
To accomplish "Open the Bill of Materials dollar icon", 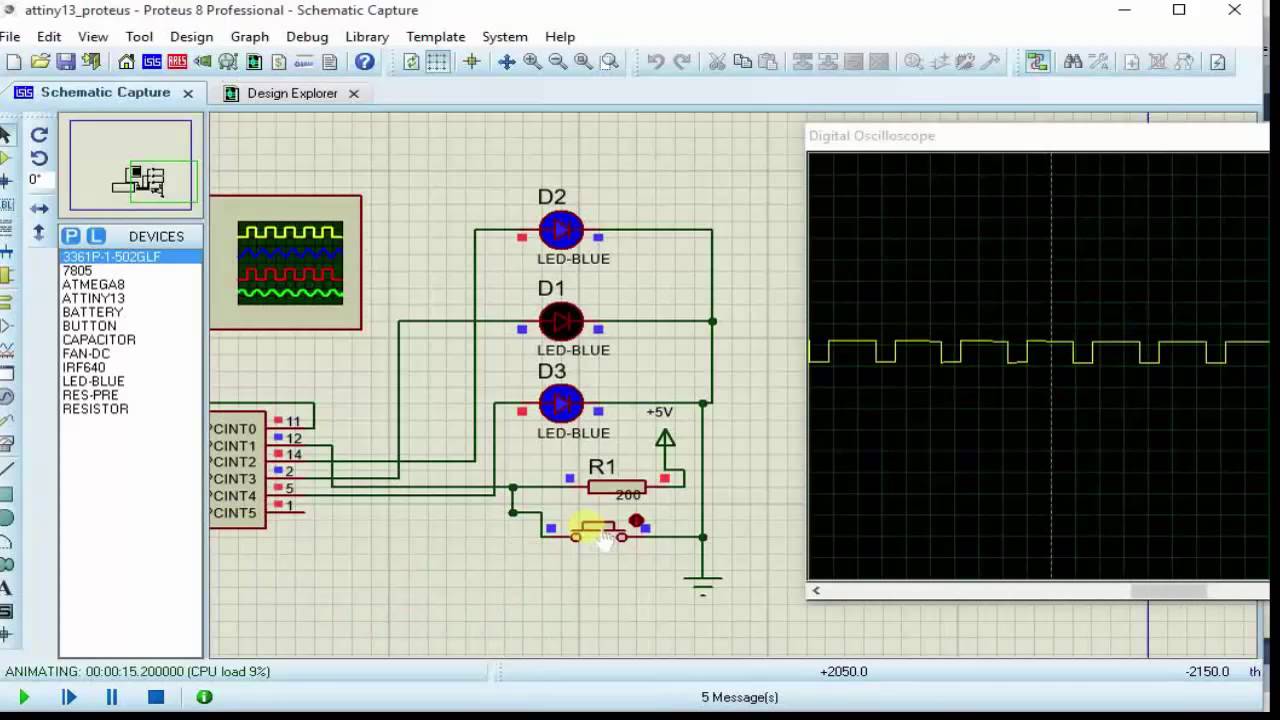I will click(279, 62).
